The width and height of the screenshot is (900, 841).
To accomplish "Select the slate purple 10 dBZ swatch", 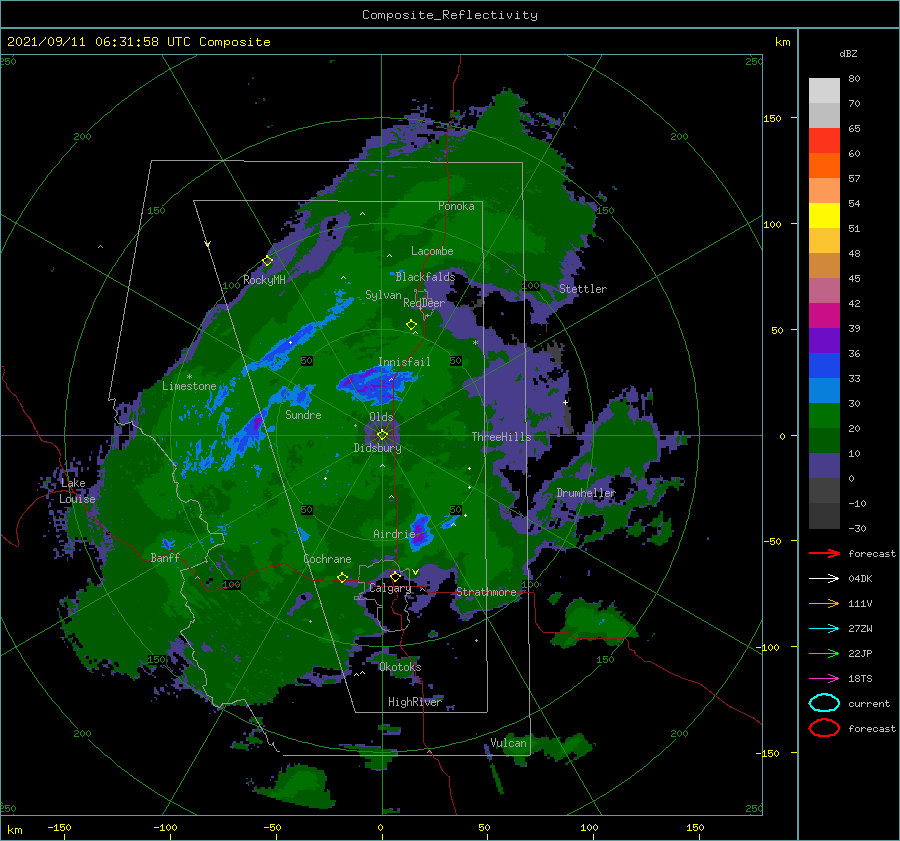I will 824,465.
